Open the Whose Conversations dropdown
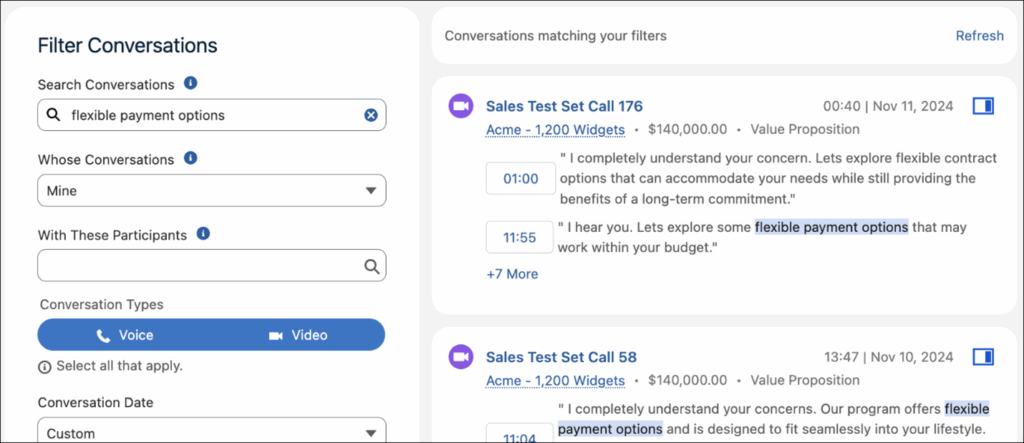1024x443 pixels. 211,190
